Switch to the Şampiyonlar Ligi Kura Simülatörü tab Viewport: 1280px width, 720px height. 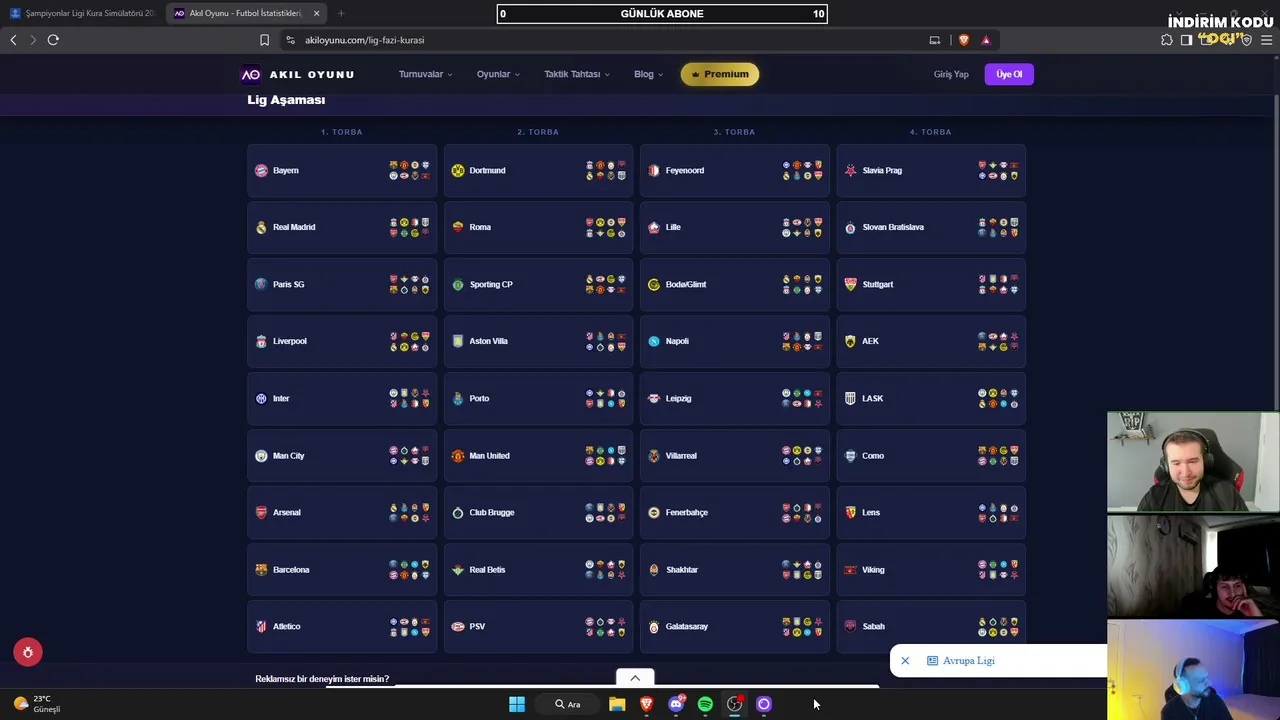coord(82,13)
